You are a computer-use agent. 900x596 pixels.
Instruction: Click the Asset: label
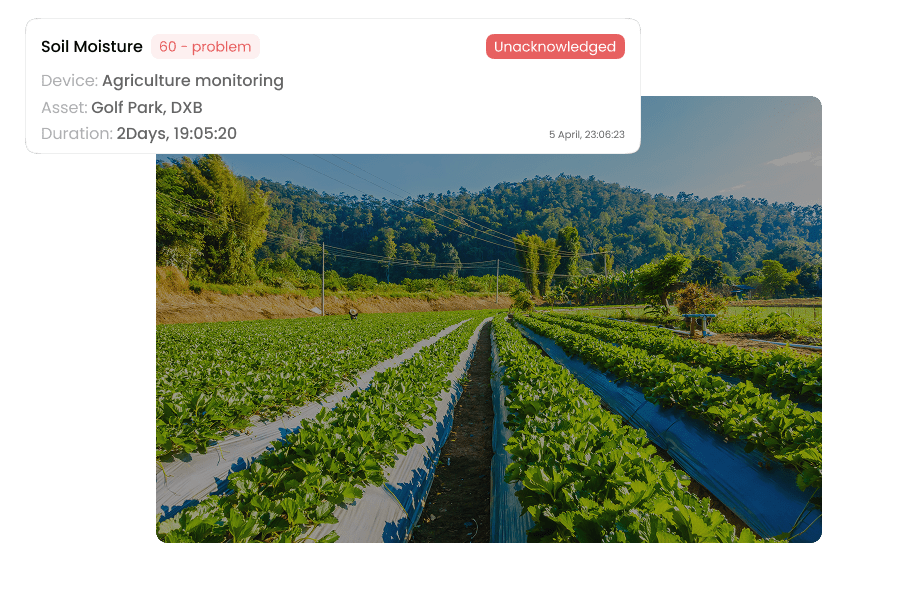click(64, 107)
